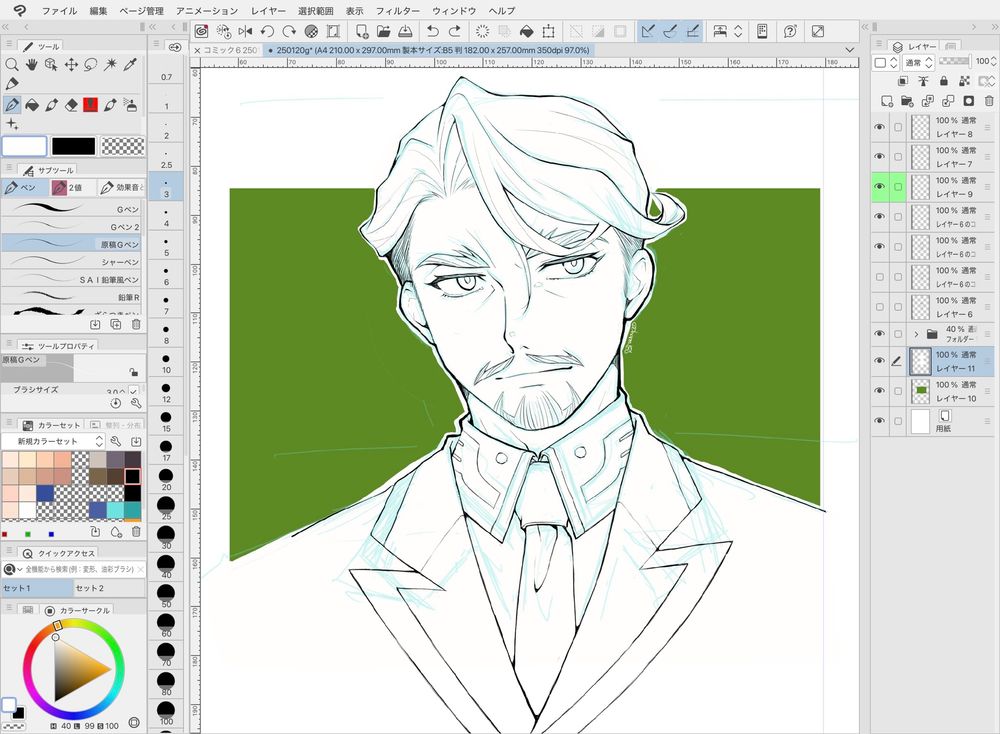Select the Hand move-canvas tool
1000x734 pixels.
click(32, 64)
